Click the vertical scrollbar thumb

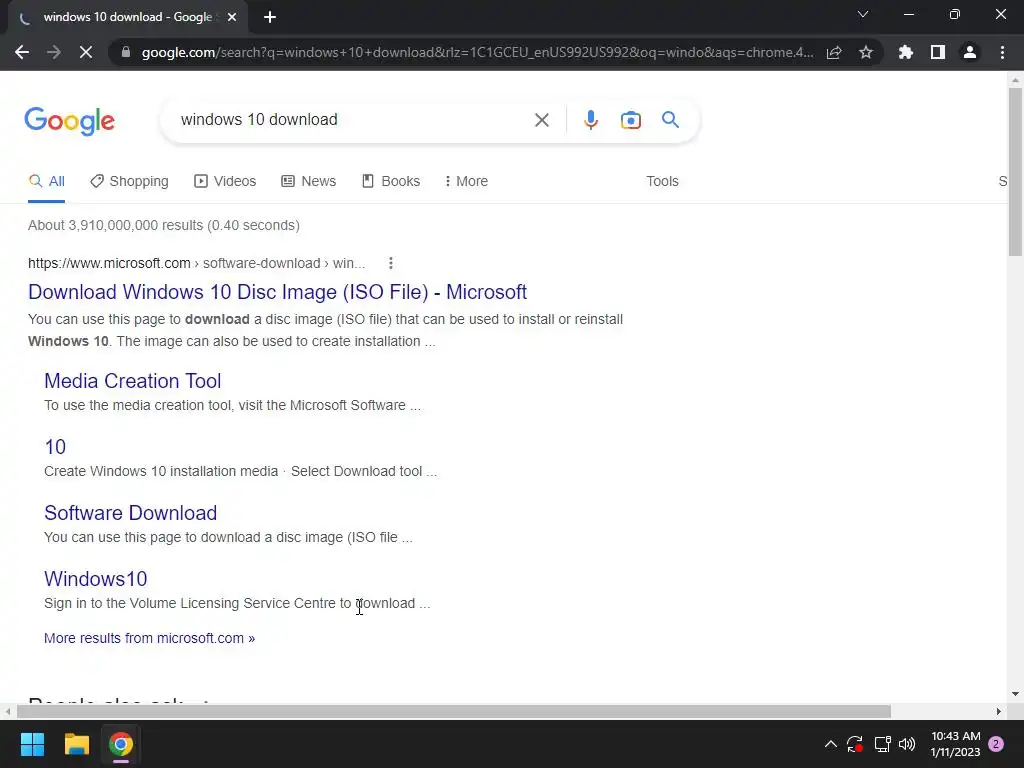pos(1015,171)
